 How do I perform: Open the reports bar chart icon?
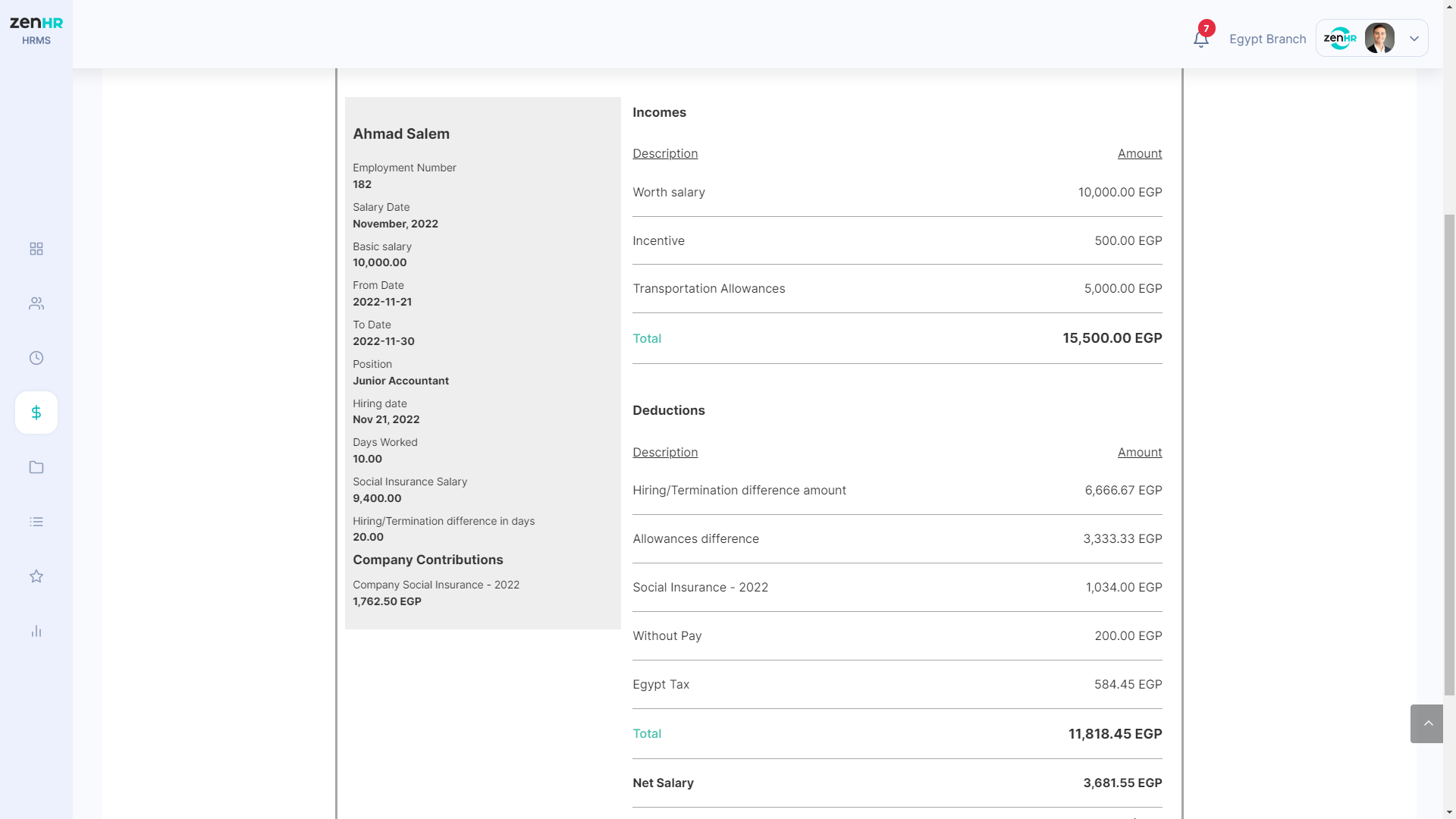click(x=36, y=631)
